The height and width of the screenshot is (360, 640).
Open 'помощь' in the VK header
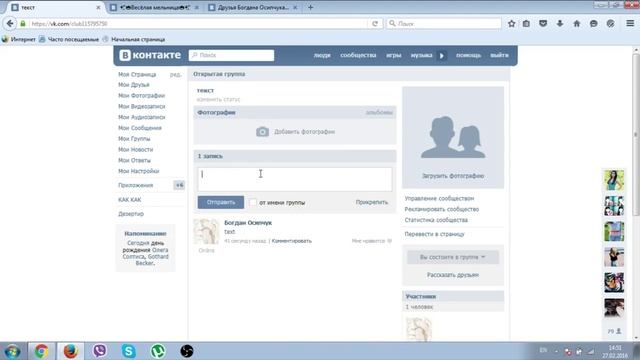point(468,55)
